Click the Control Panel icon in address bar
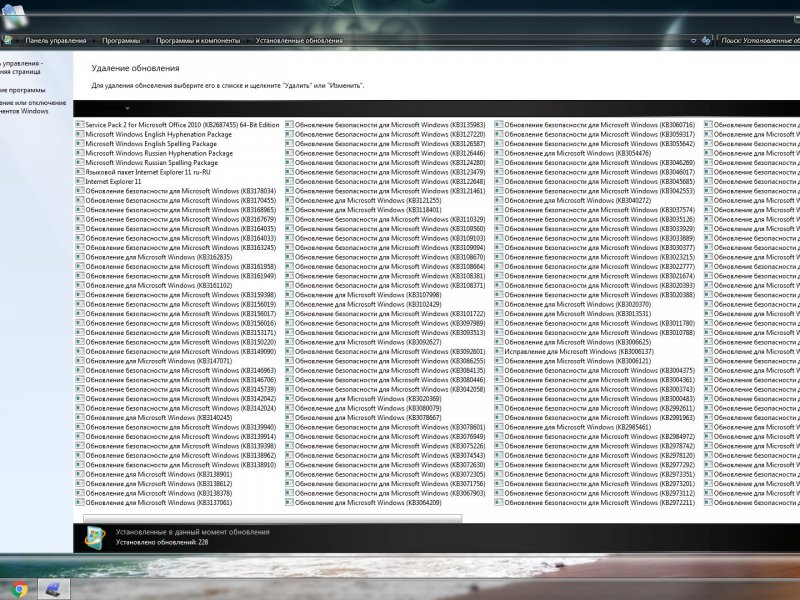The width and height of the screenshot is (800, 600). pos(7,40)
